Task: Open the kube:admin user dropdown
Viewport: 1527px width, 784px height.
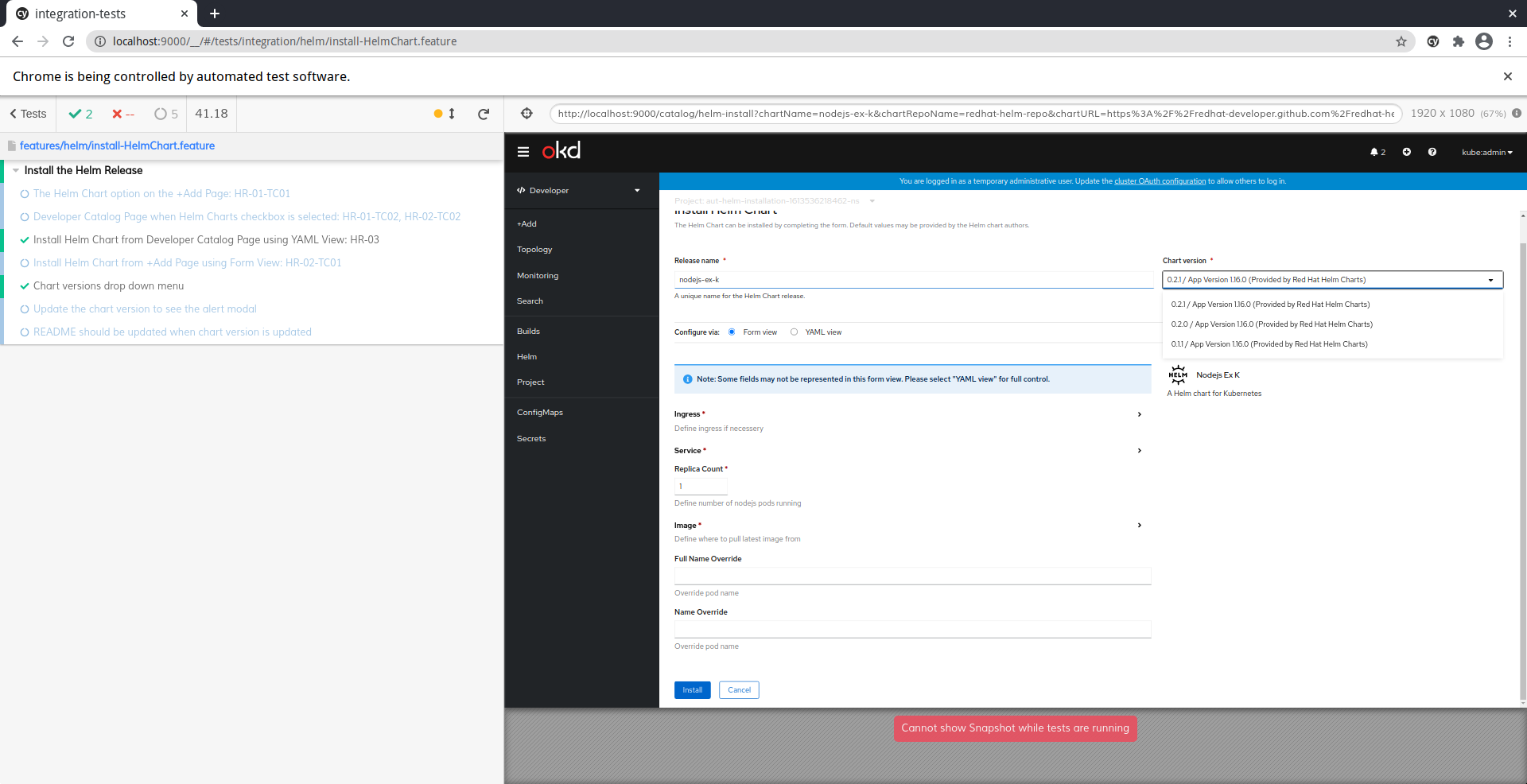Action: pyautogui.click(x=1486, y=152)
